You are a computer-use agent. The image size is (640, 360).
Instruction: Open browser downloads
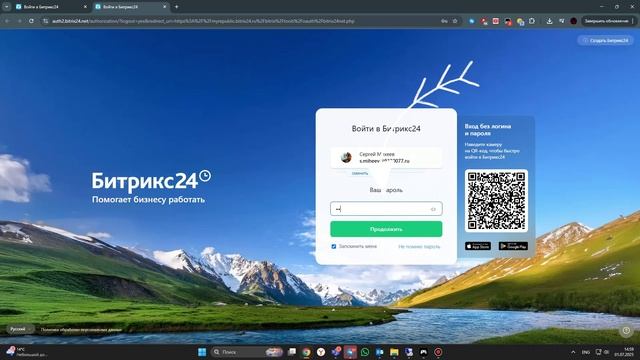point(549,21)
